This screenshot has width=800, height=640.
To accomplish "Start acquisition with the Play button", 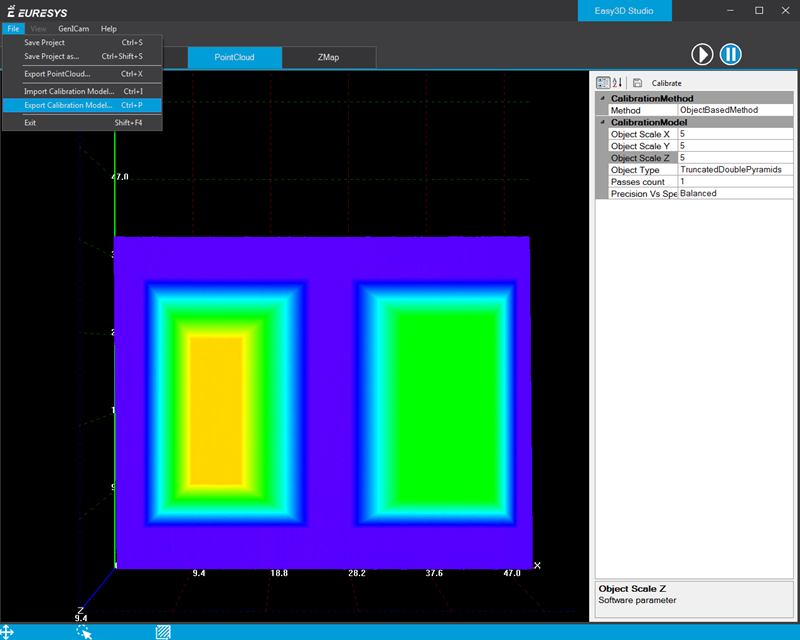I will coord(703,55).
